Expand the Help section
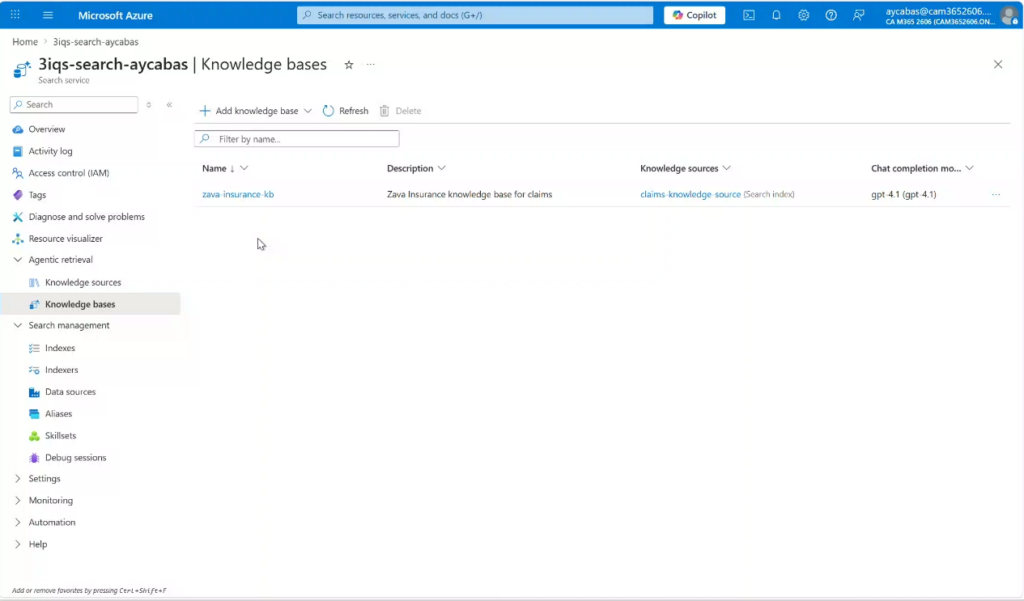1024x601 pixels. point(18,544)
